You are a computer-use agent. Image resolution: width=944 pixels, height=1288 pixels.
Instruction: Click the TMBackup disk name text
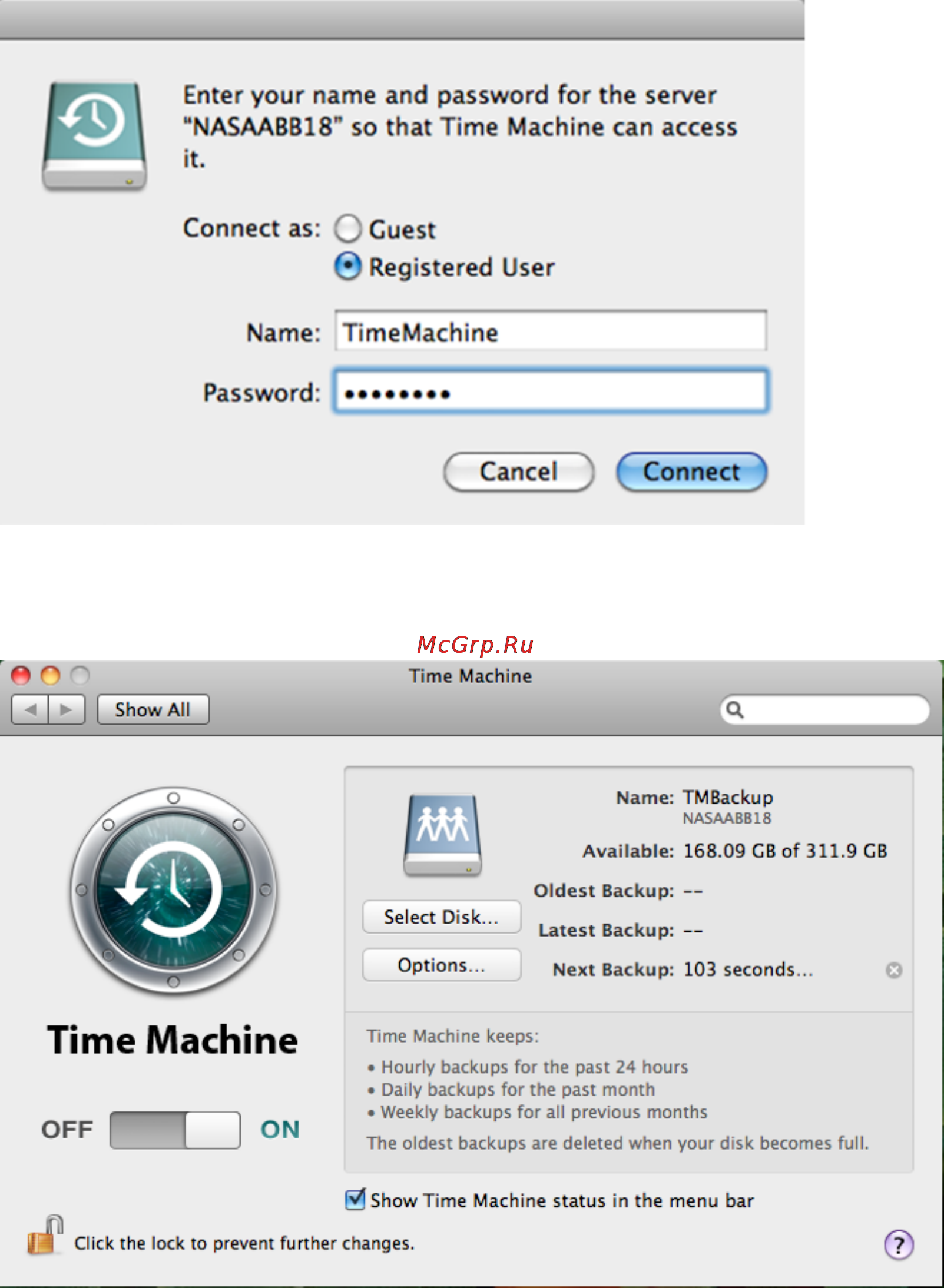(x=728, y=797)
